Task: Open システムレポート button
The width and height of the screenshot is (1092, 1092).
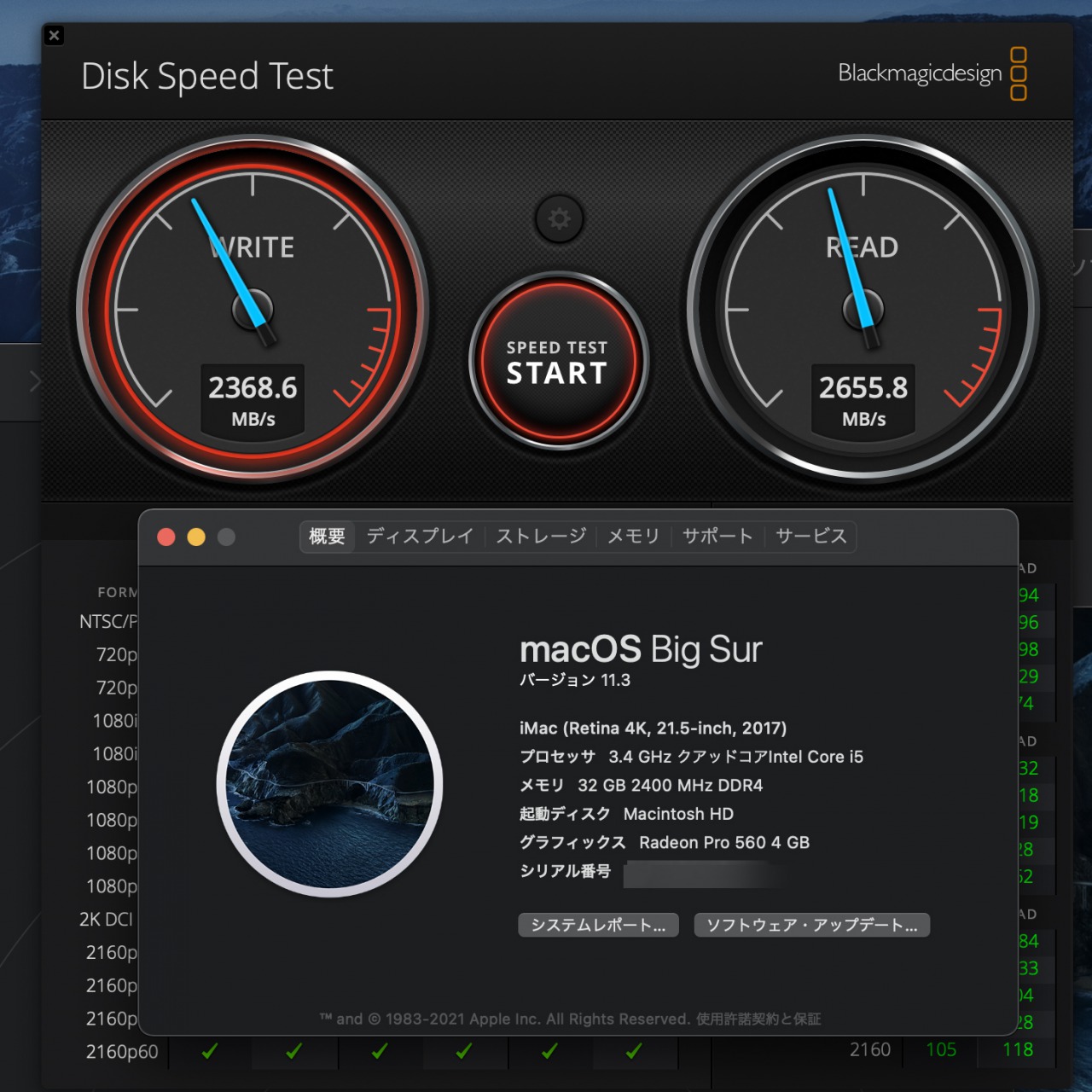Action: click(598, 925)
